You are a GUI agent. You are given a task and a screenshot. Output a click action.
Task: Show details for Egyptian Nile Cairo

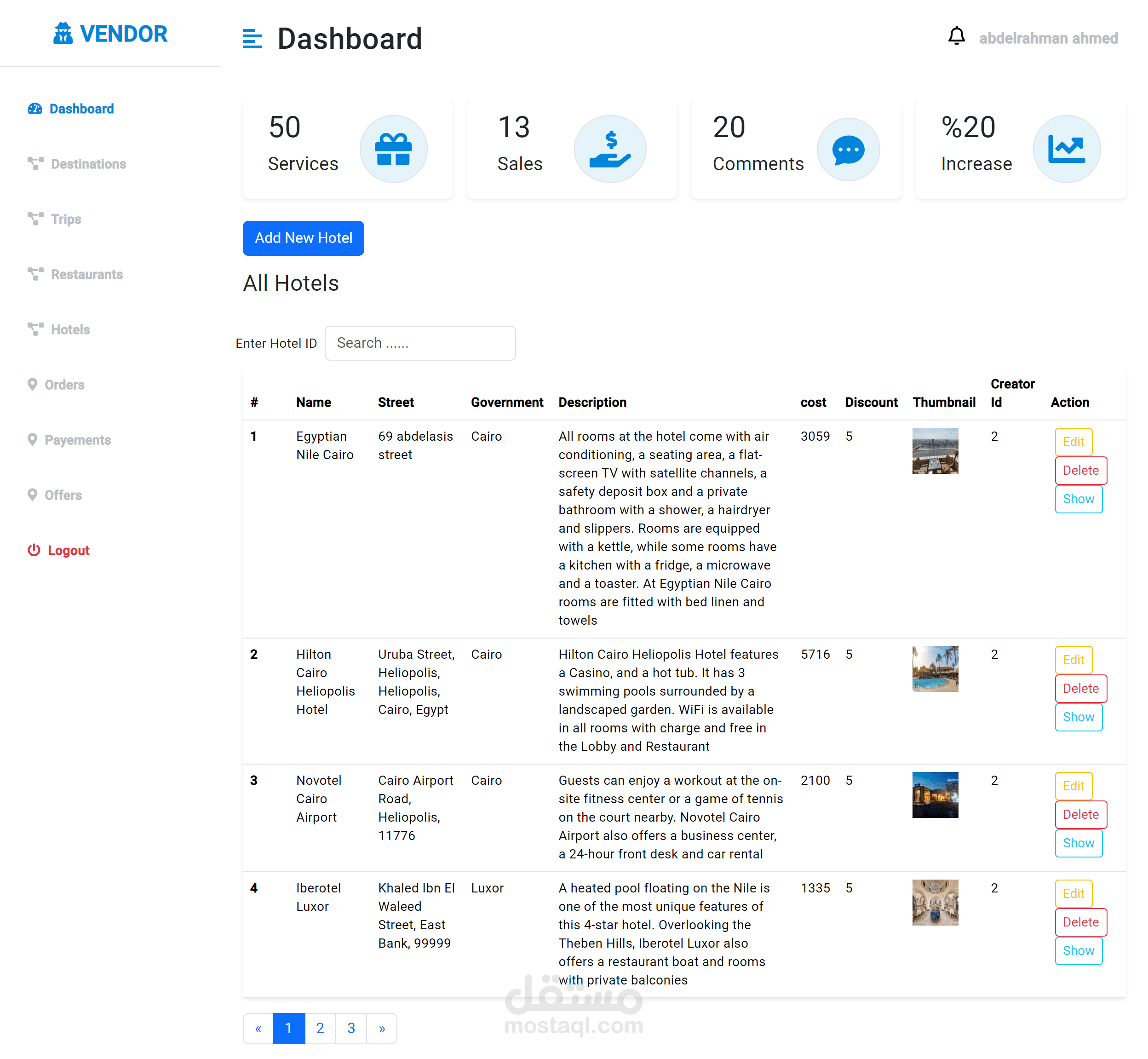pos(1079,499)
